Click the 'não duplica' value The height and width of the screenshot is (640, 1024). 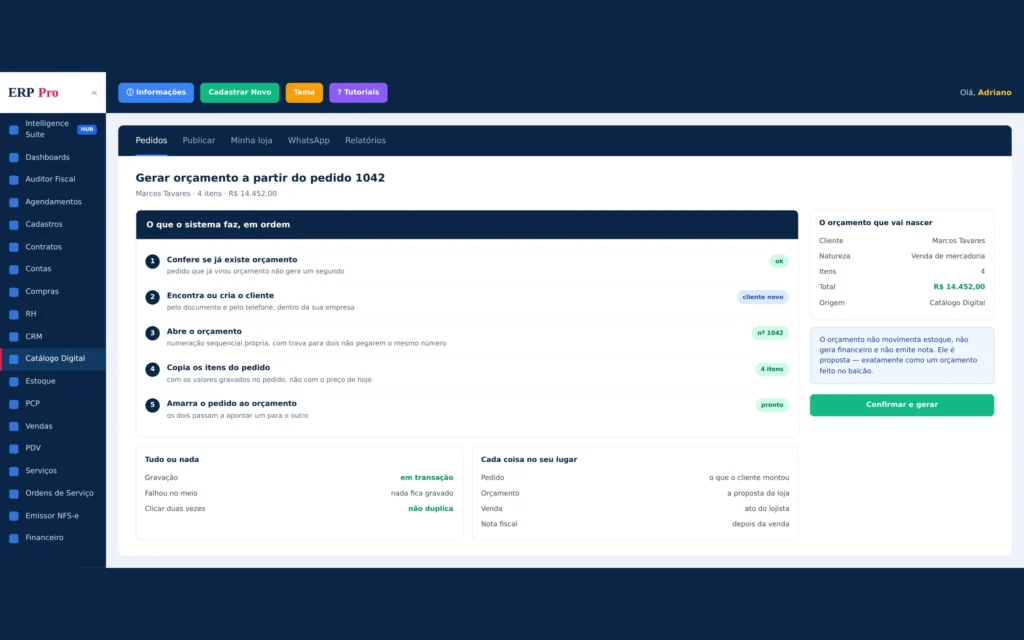430,509
